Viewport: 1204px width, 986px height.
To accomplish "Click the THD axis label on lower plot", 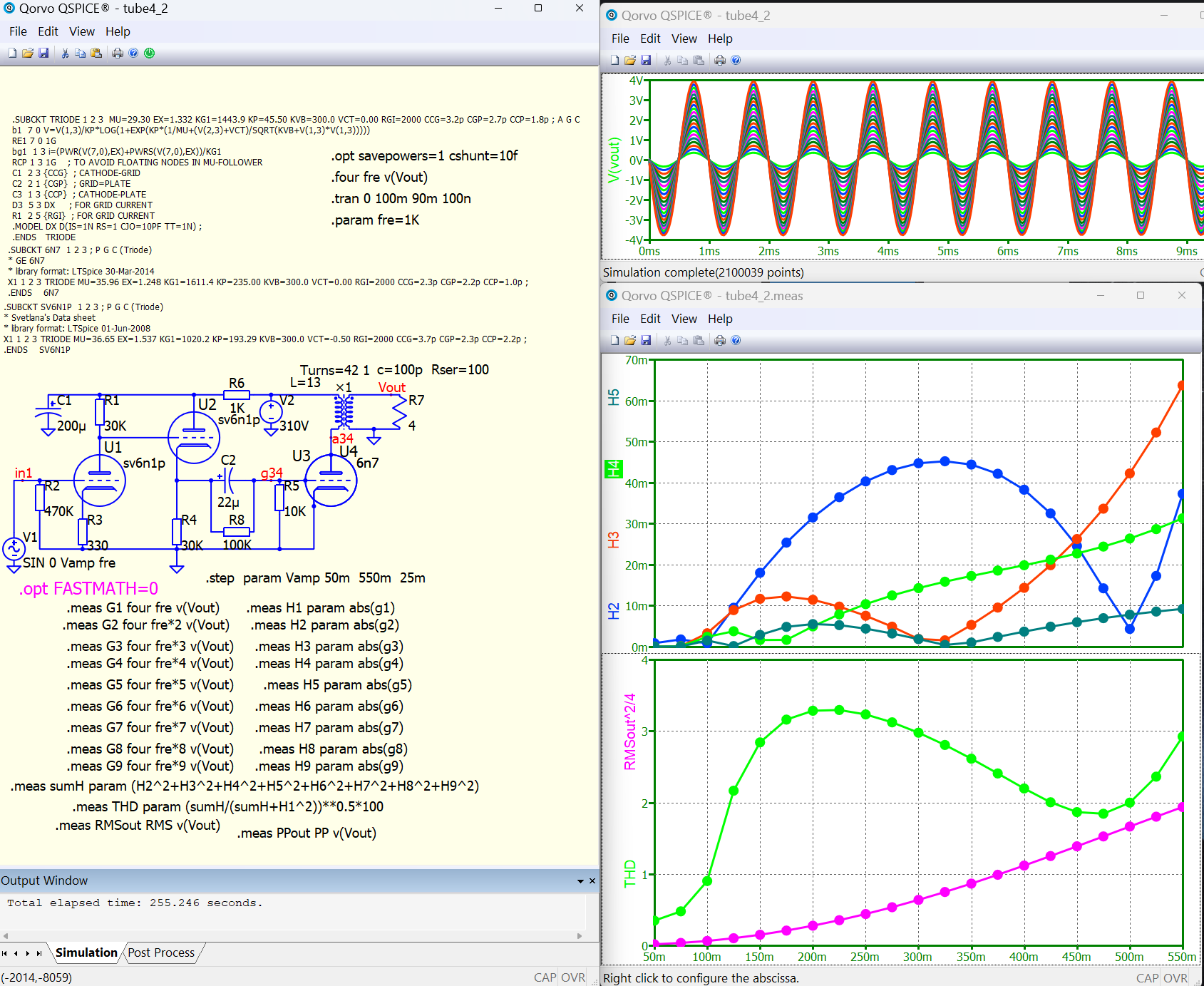I will coord(629,873).
